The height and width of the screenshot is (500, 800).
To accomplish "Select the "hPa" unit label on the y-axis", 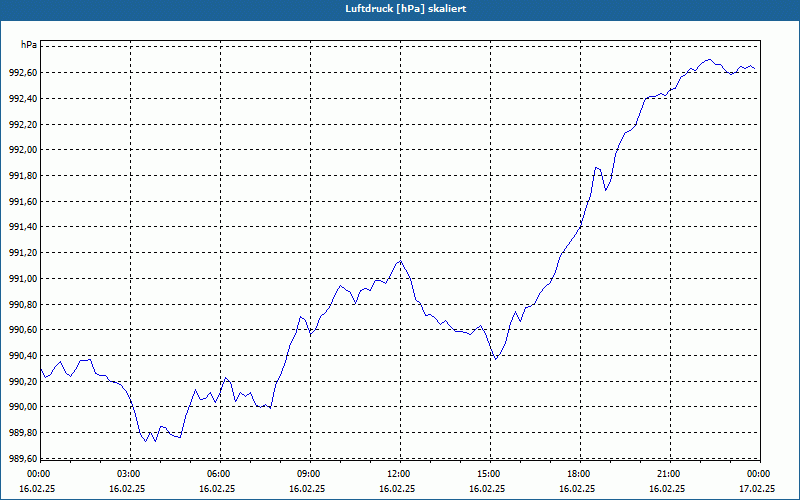I will pyautogui.click(x=29, y=45).
